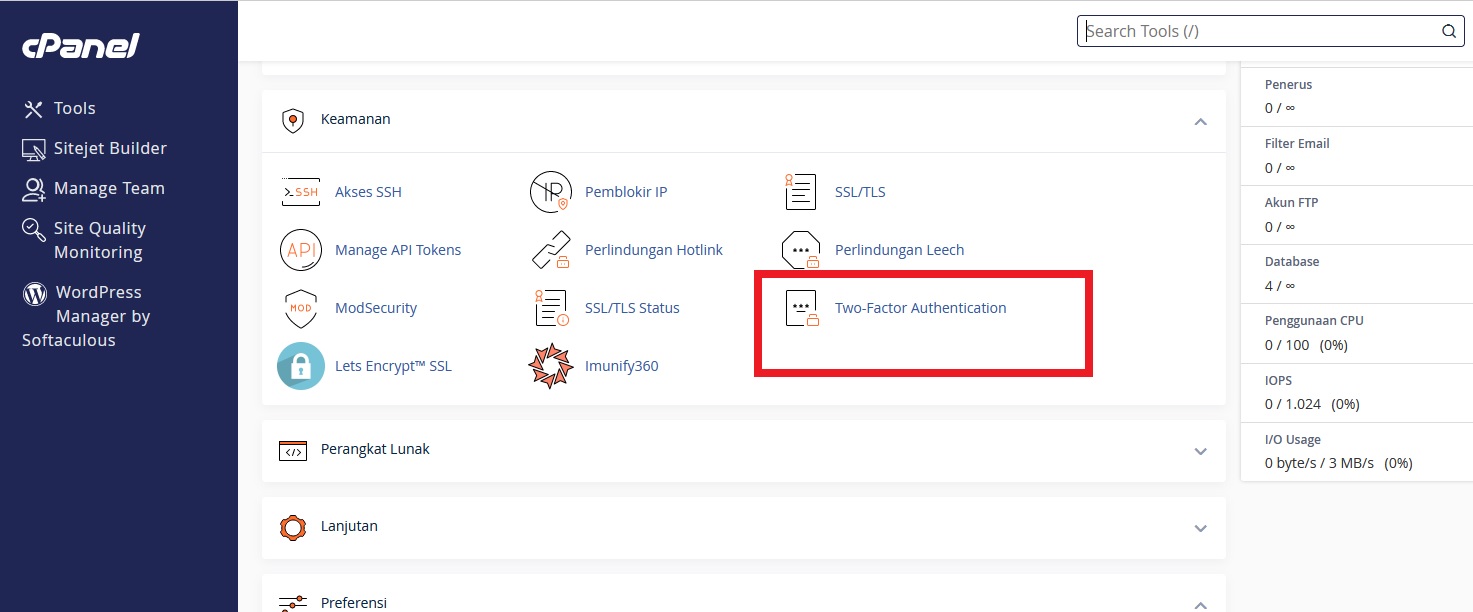The image size is (1473, 612).
Task: Open the Imunify360 link
Action: (622, 366)
